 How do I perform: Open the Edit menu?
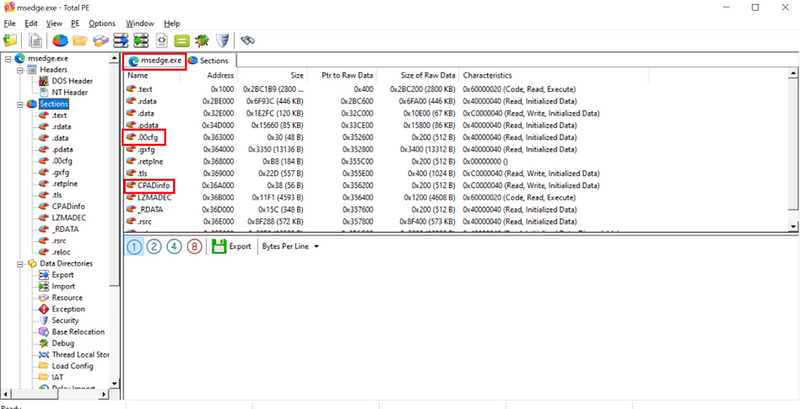[x=31, y=23]
